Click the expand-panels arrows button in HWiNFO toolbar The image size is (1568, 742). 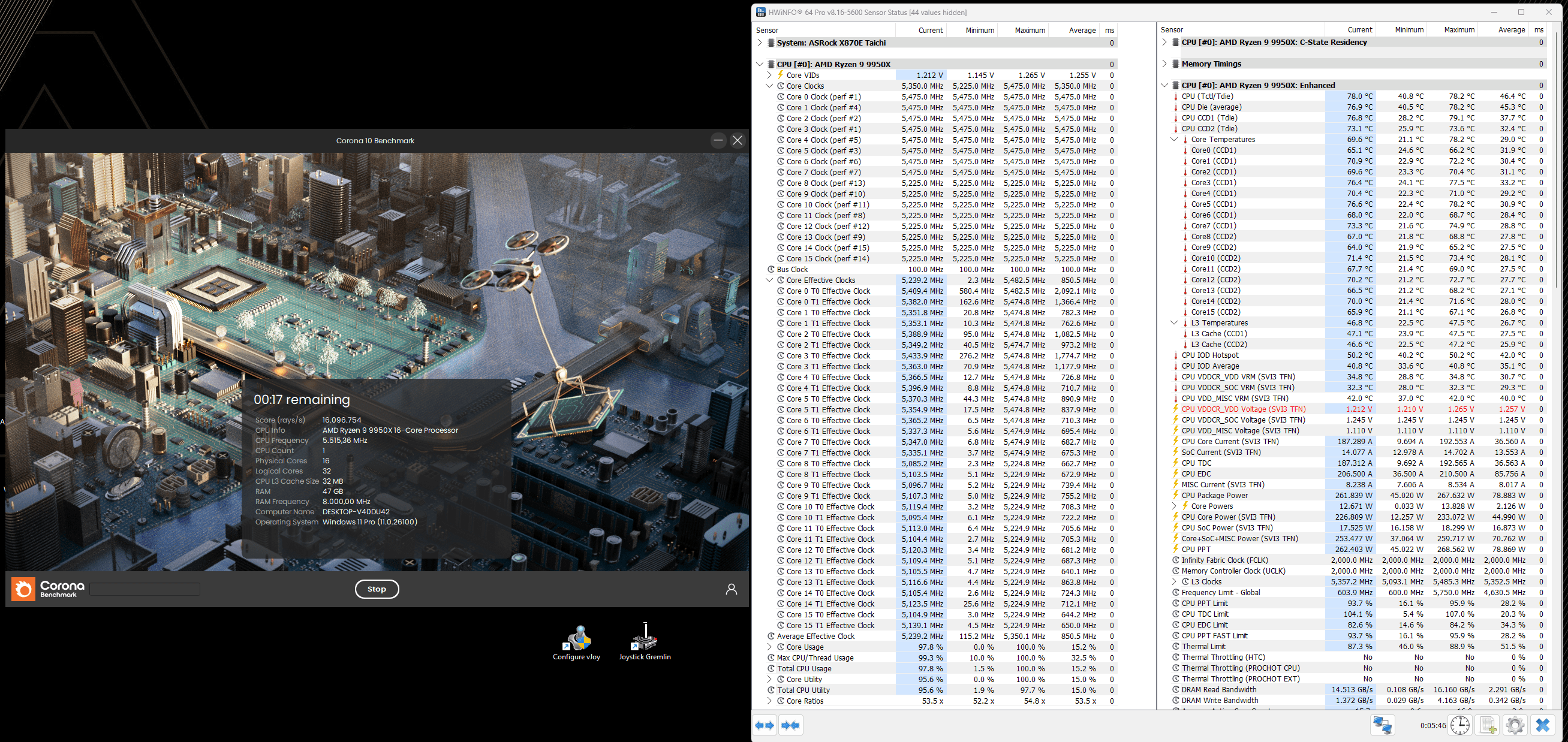tap(765, 725)
